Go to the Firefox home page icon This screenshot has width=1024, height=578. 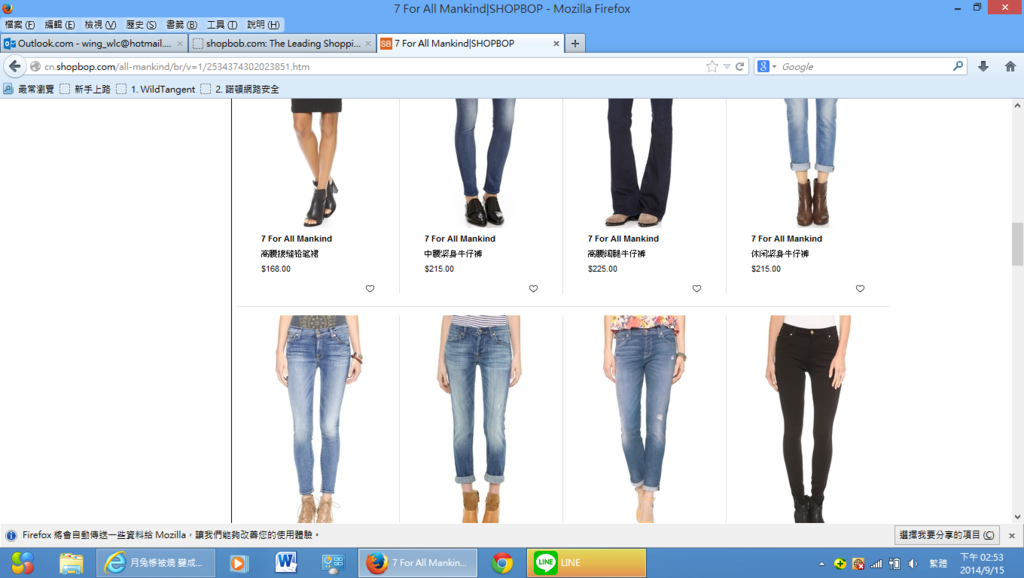click(1010, 66)
